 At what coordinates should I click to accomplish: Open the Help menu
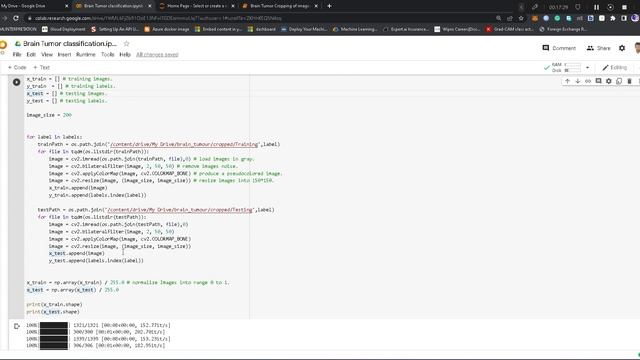click(x=125, y=54)
